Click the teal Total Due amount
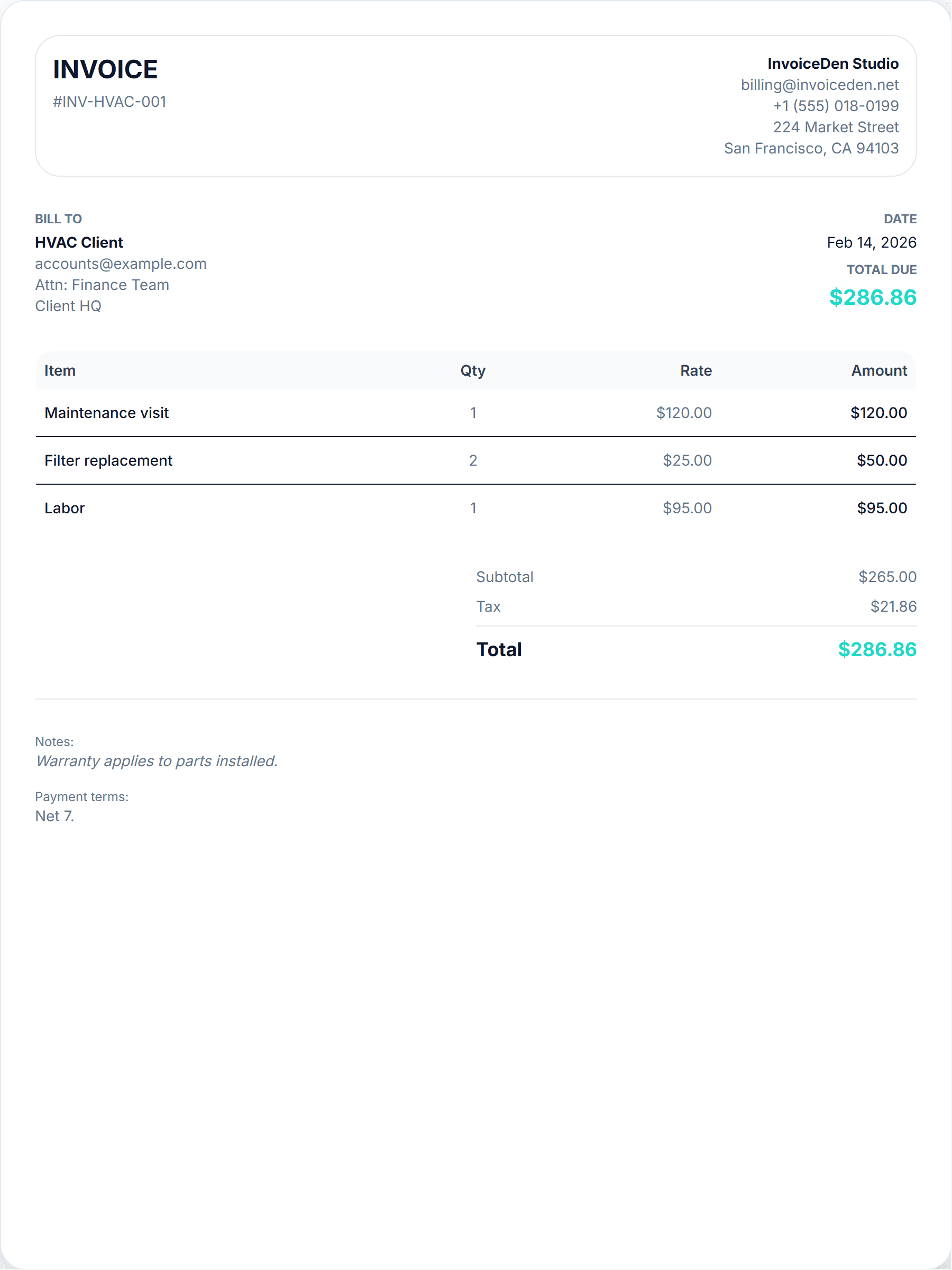This screenshot has height=1270, width=952. pyautogui.click(x=872, y=297)
